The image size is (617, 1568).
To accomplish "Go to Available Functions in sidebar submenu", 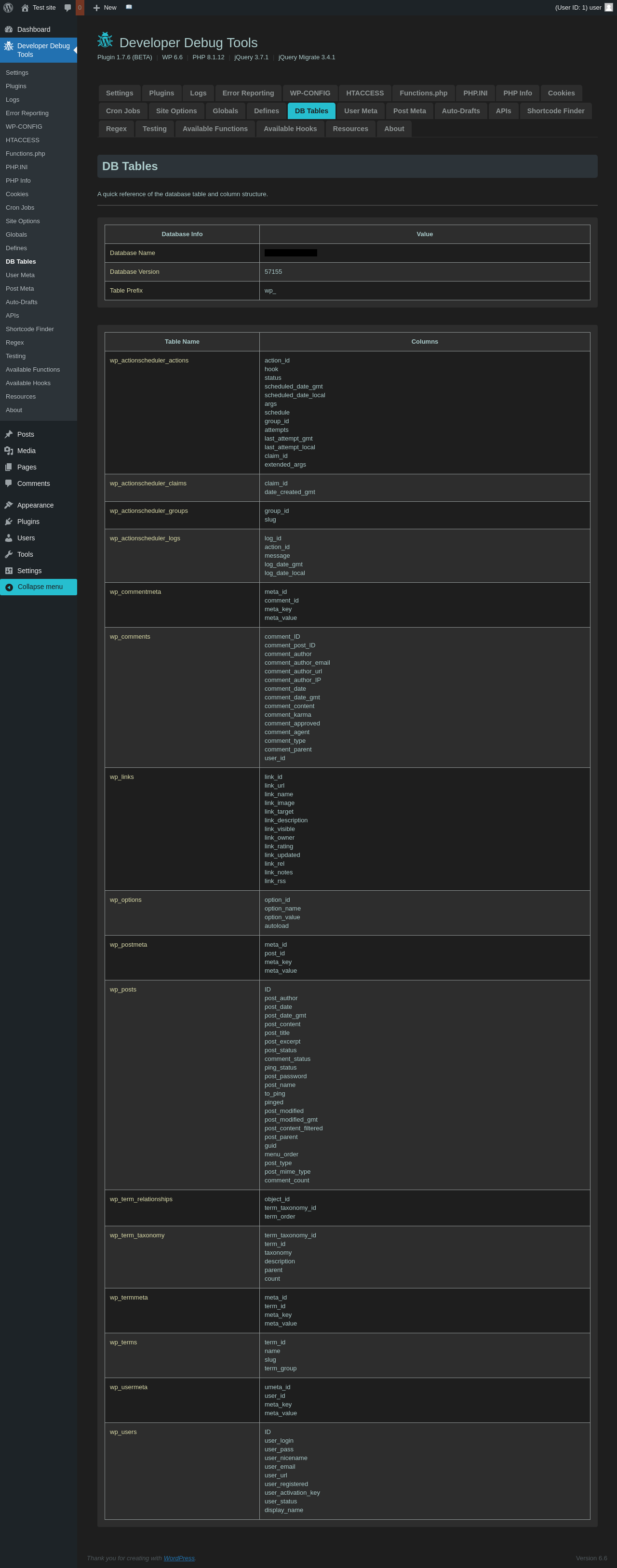I will (x=33, y=370).
